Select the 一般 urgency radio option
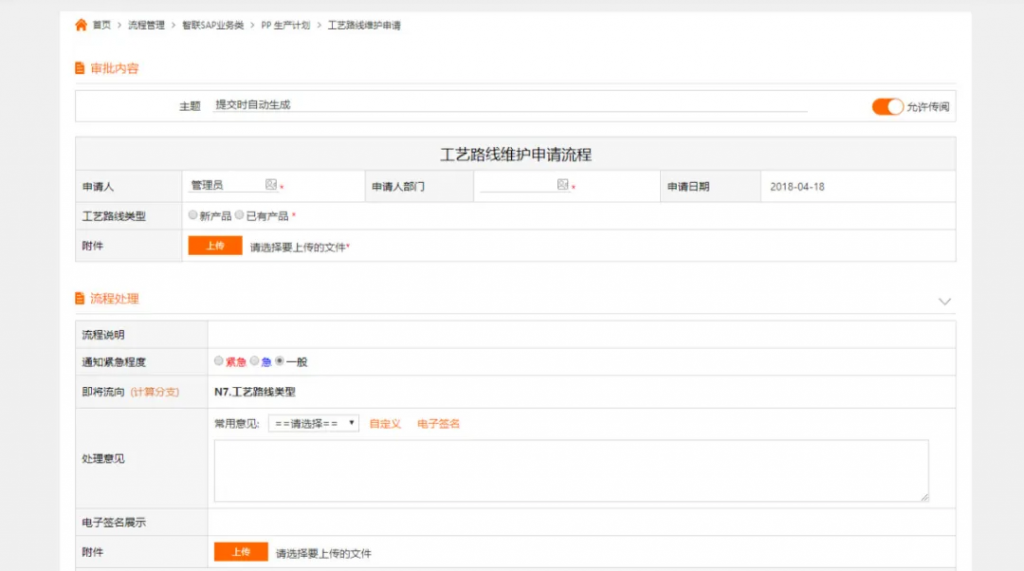Viewport: 1024px width, 571px height. click(x=280, y=361)
